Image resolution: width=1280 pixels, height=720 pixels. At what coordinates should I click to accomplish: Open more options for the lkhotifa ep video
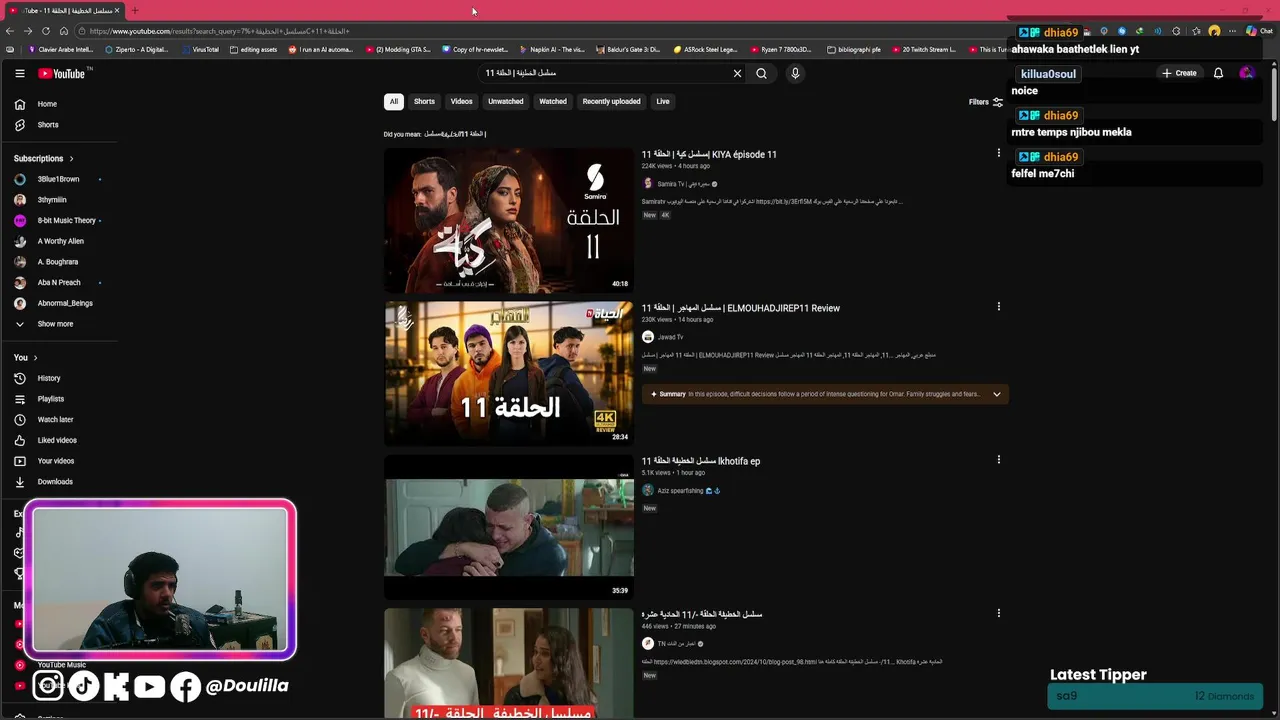coord(998,460)
